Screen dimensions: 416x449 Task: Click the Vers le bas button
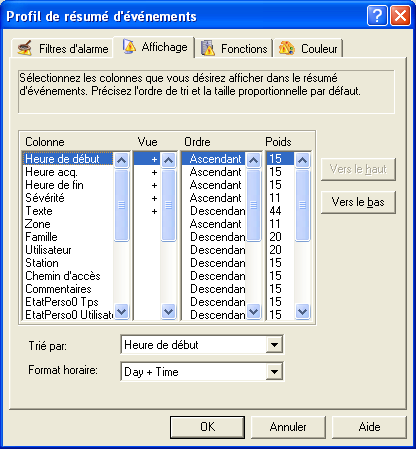point(358,202)
